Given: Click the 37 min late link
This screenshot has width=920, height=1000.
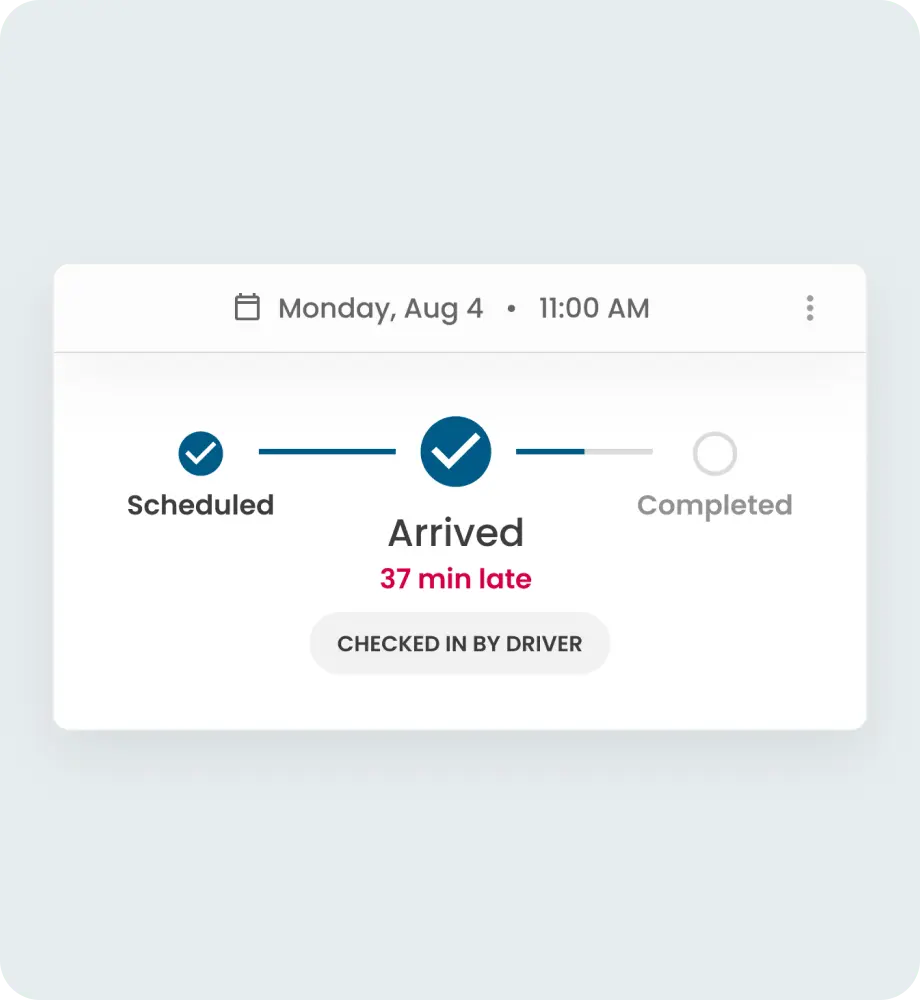Looking at the screenshot, I should 455,578.
